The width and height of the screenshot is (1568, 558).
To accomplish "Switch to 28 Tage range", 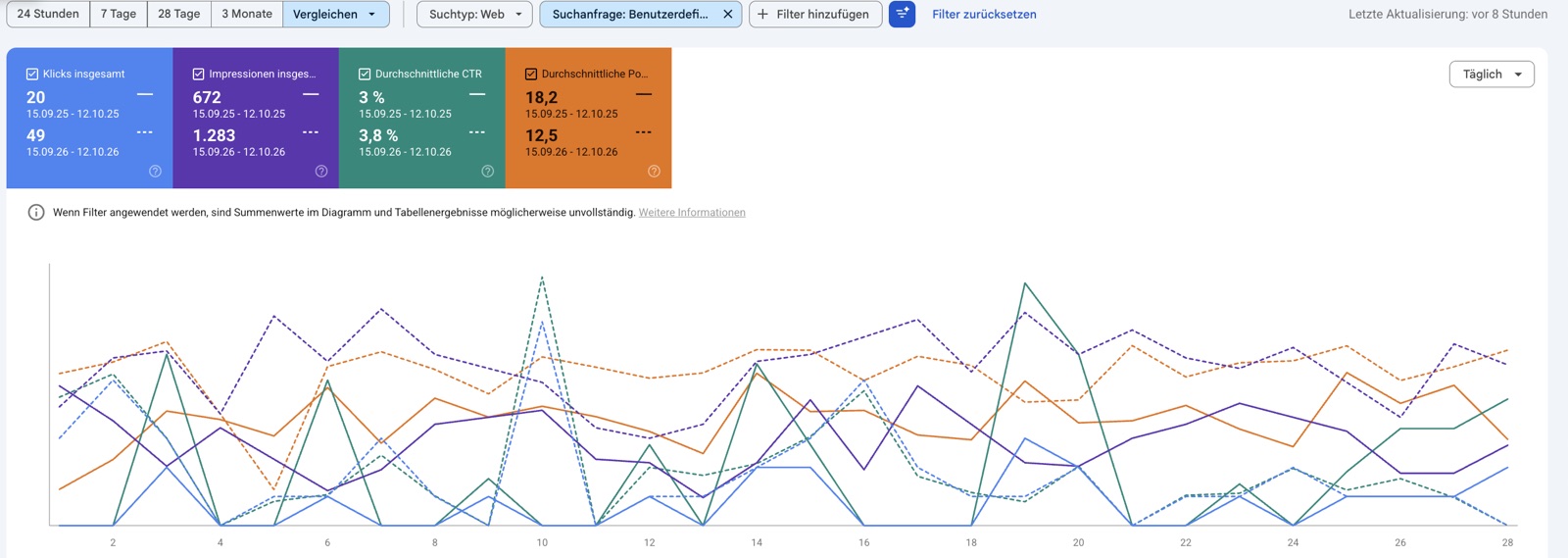I will tap(179, 14).
